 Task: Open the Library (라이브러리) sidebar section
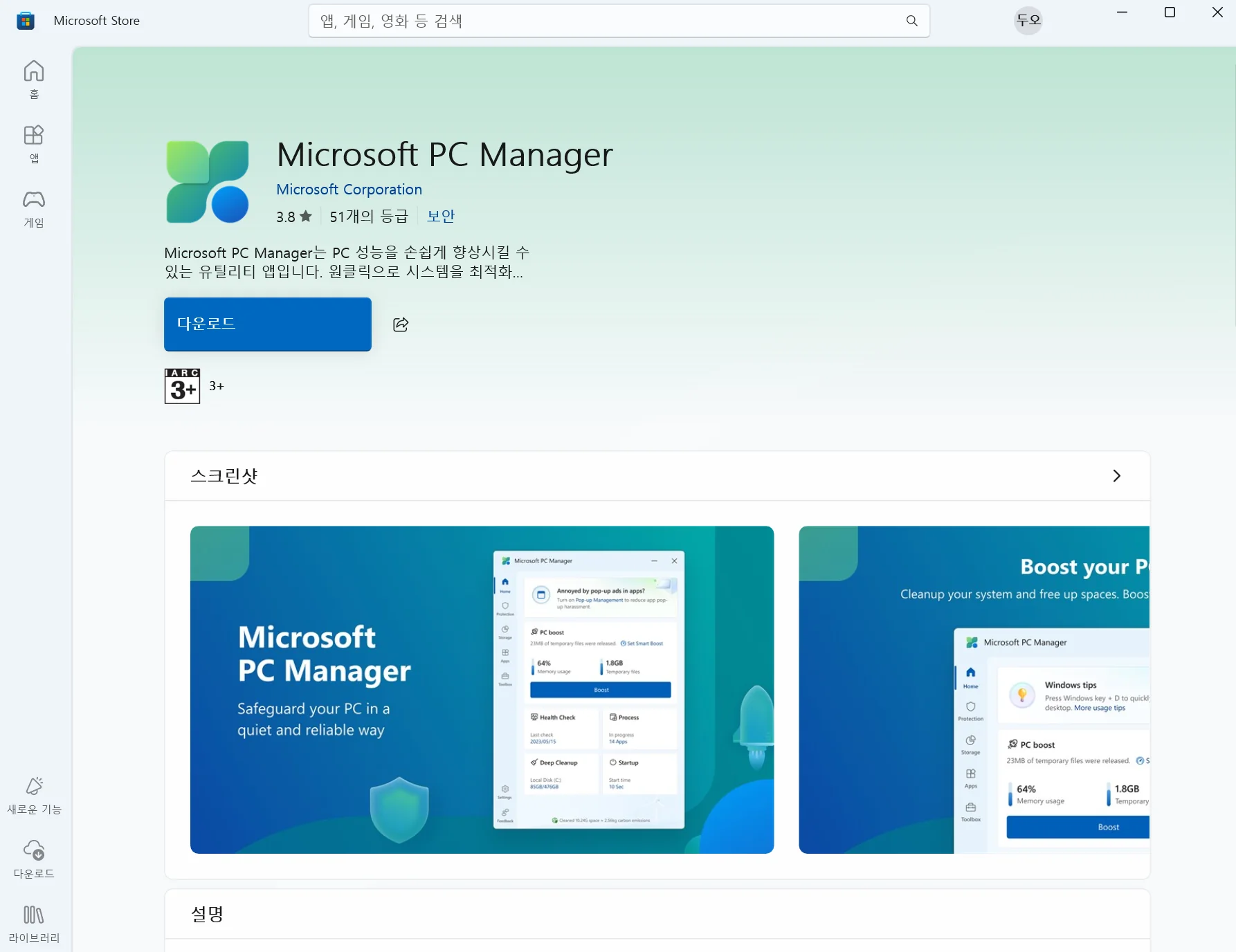coord(34,924)
